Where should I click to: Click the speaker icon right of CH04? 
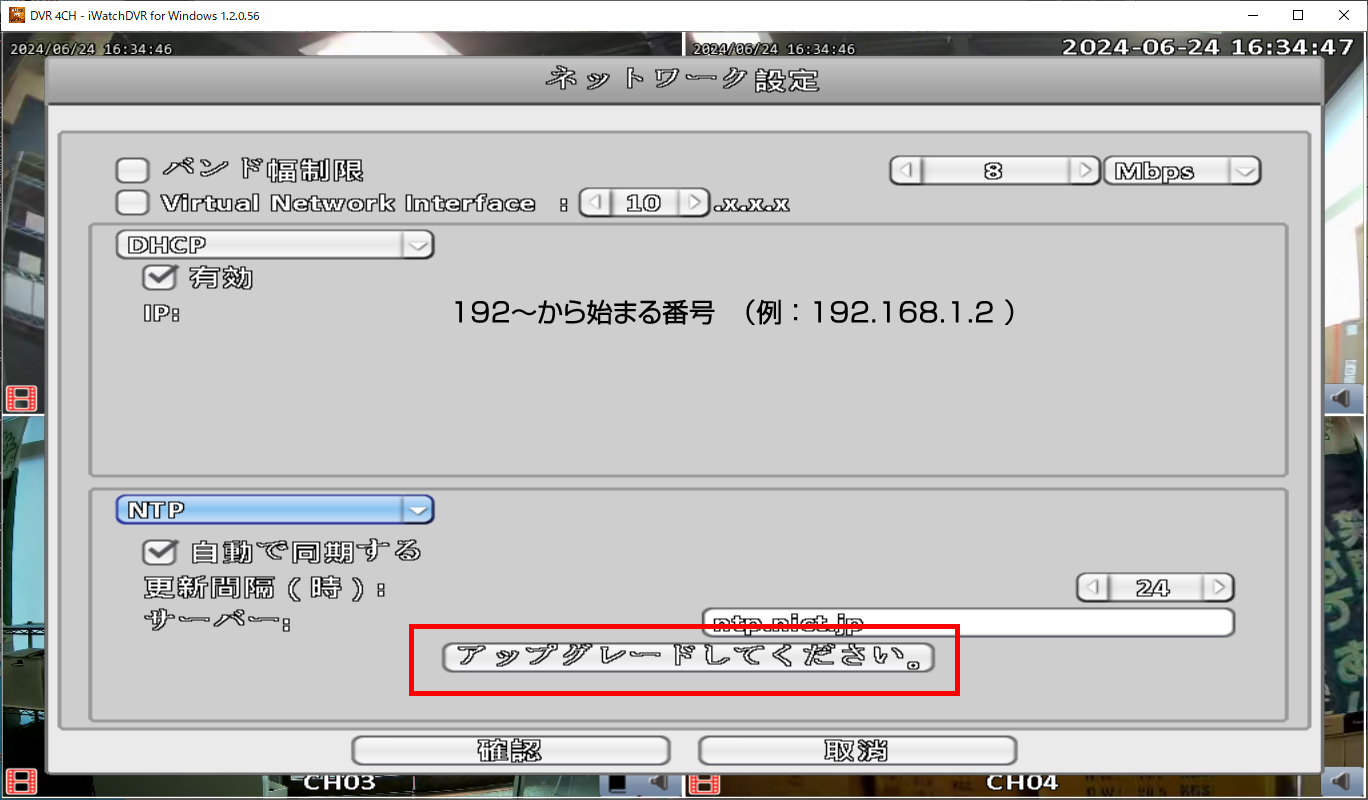(x=1342, y=782)
